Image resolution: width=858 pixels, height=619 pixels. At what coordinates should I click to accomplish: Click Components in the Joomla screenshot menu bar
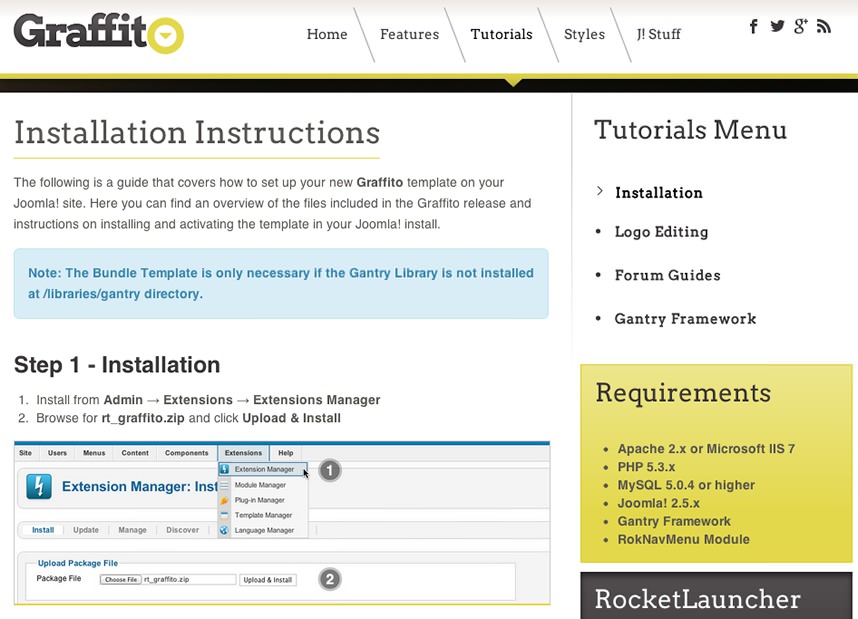click(x=187, y=453)
